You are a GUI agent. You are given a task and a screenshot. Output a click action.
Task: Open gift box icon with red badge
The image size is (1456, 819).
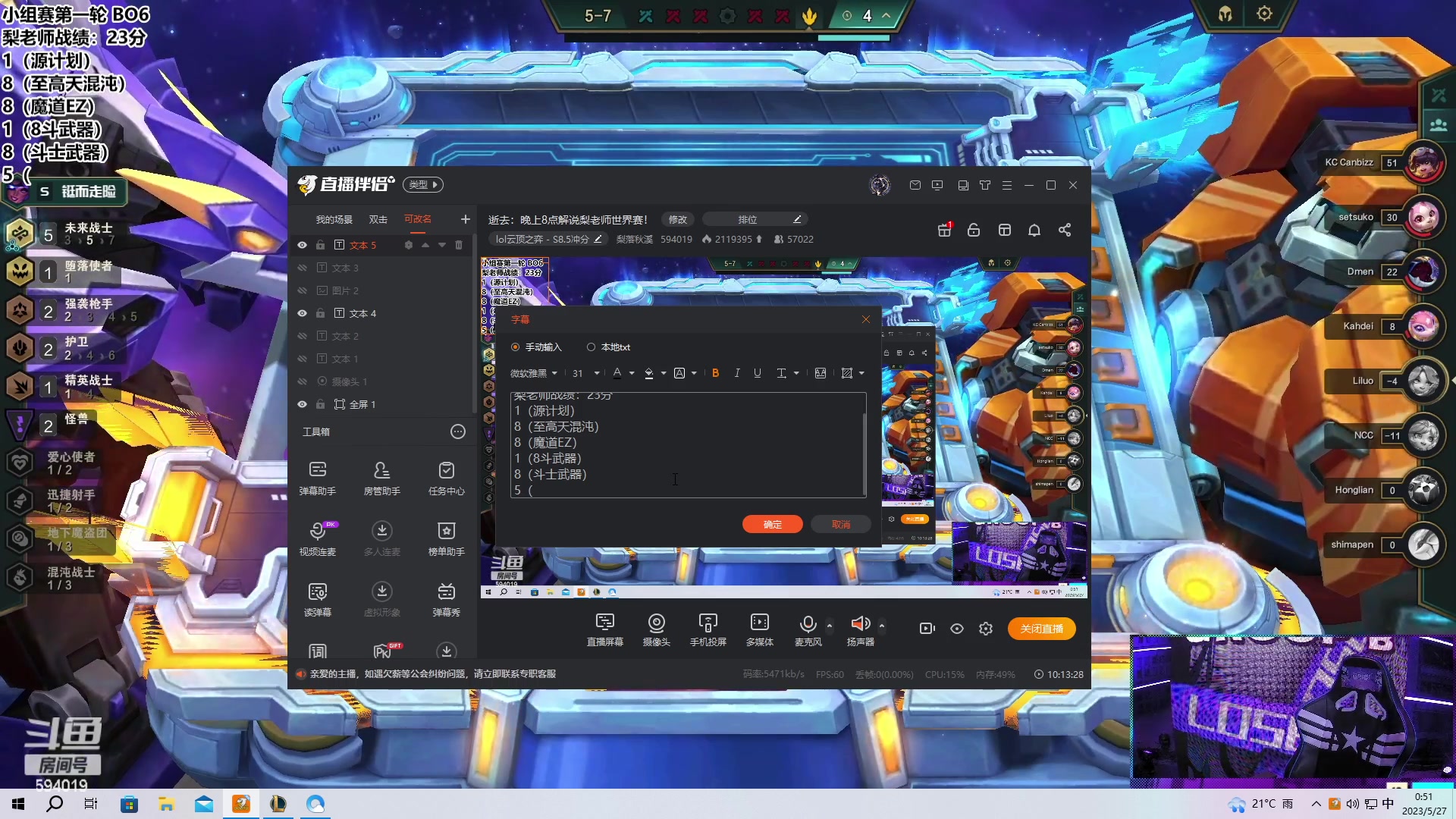944,230
